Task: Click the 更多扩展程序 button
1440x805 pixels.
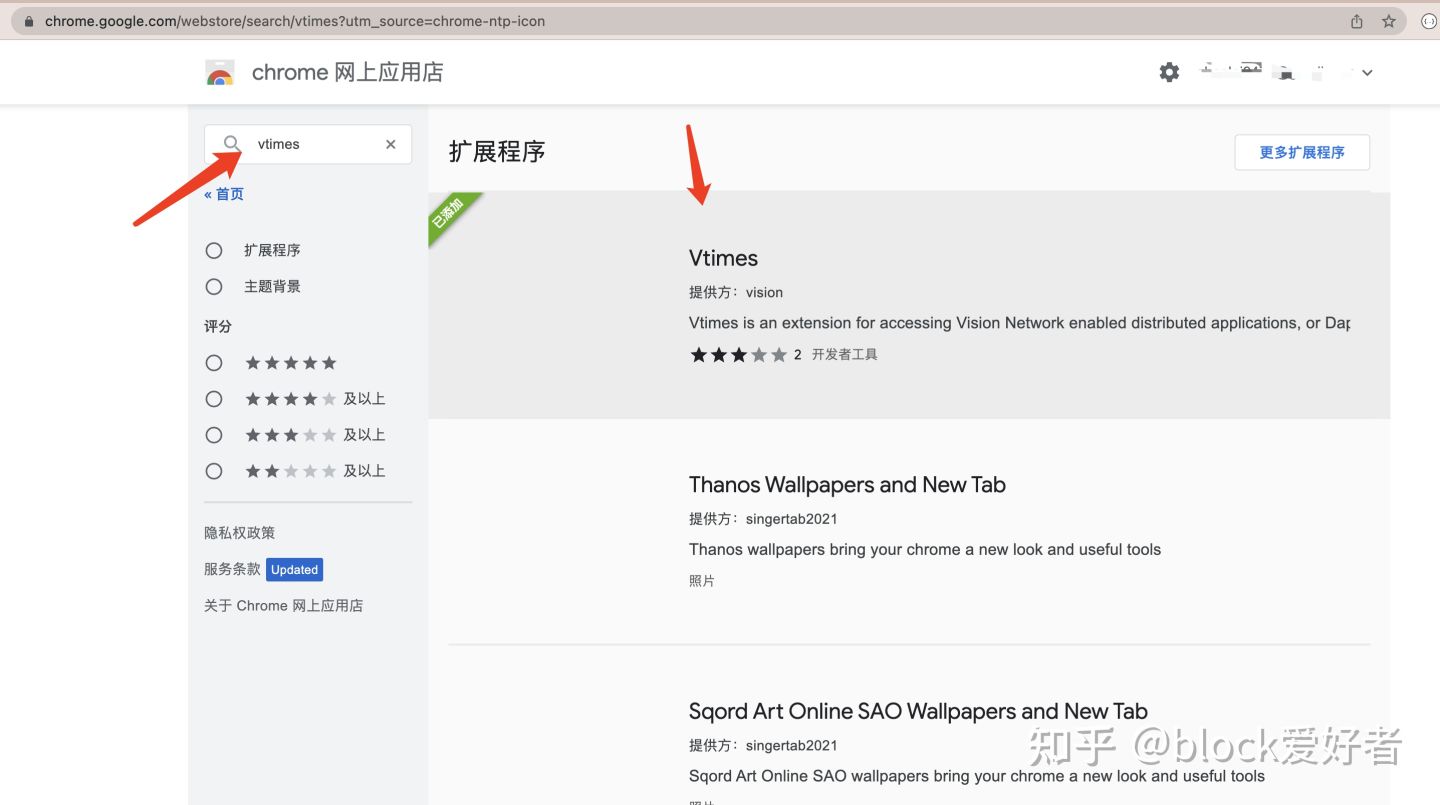Action: [1302, 152]
